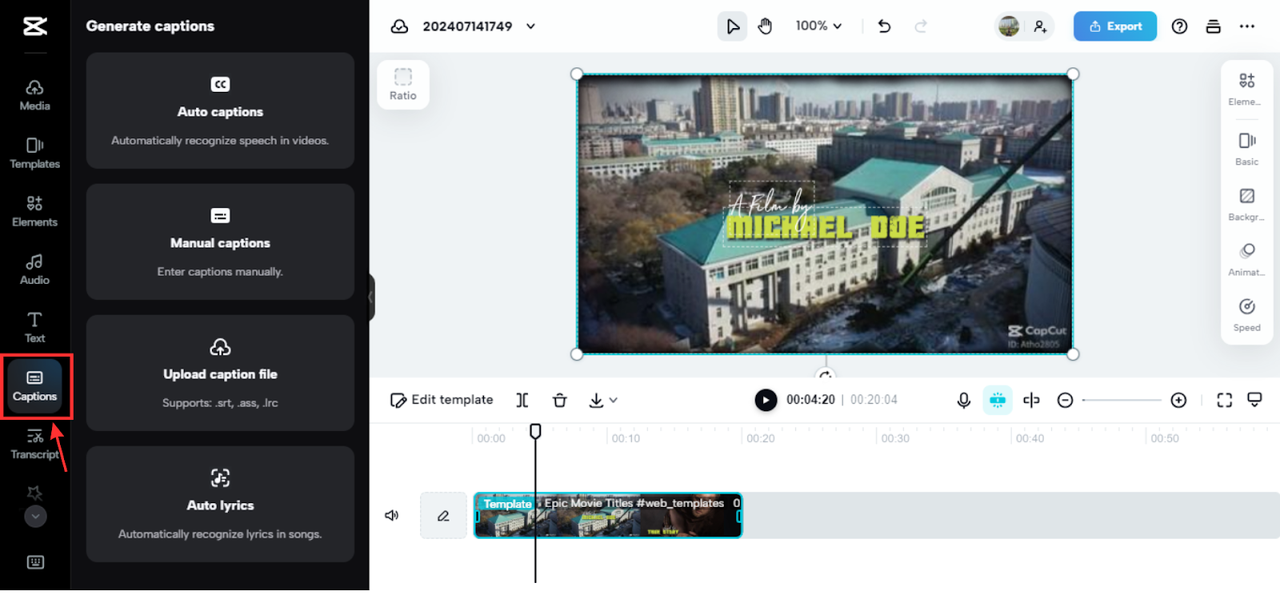Click the Export button
The height and width of the screenshot is (595, 1280).
pos(1115,27)
